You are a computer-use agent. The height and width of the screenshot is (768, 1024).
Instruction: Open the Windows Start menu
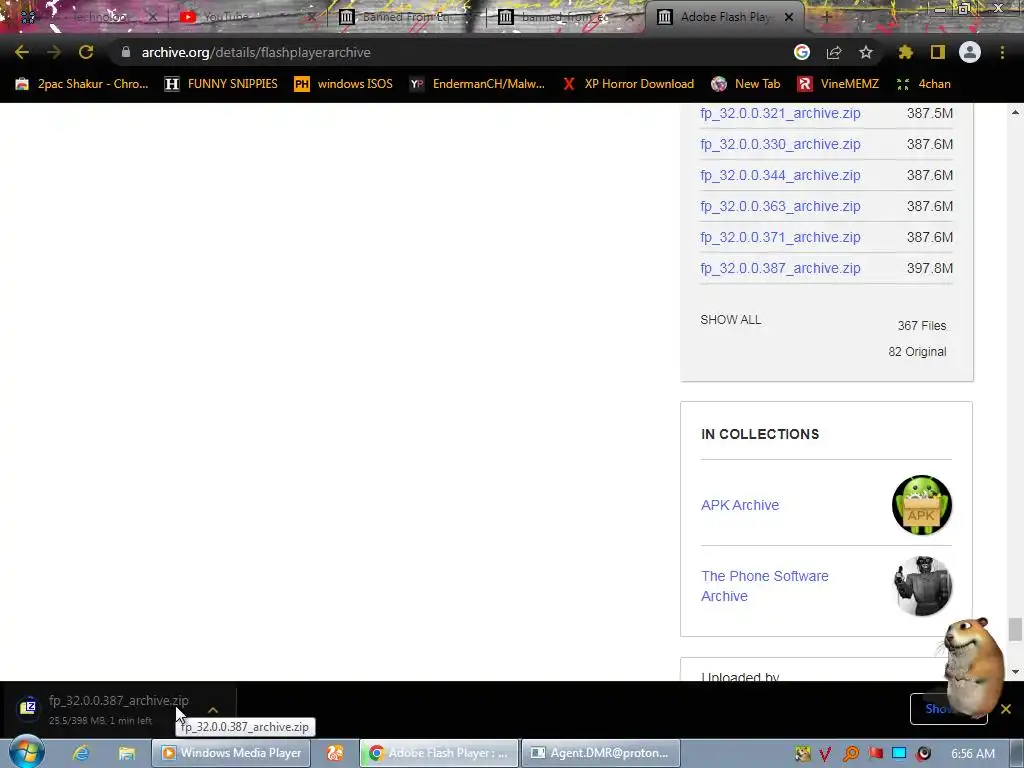tap(26, 752)
